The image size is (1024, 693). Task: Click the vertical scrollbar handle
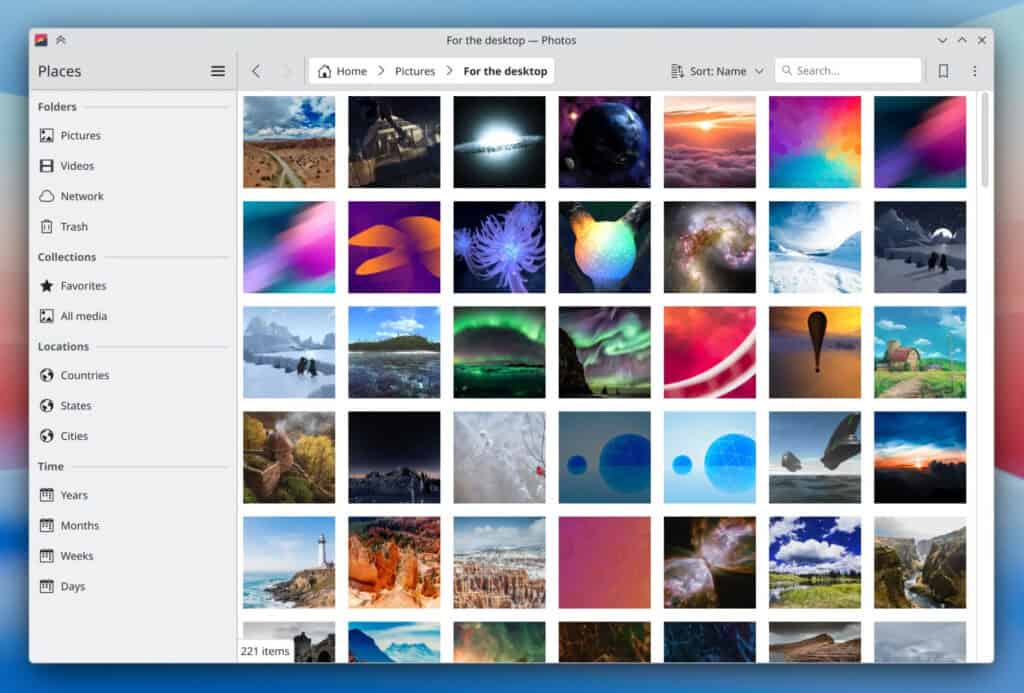click(985, 139)
